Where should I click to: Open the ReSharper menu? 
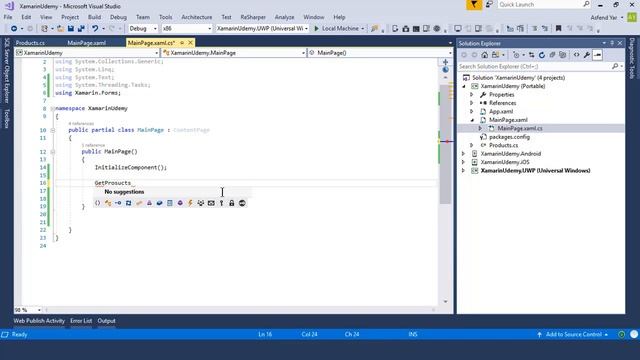253,17
